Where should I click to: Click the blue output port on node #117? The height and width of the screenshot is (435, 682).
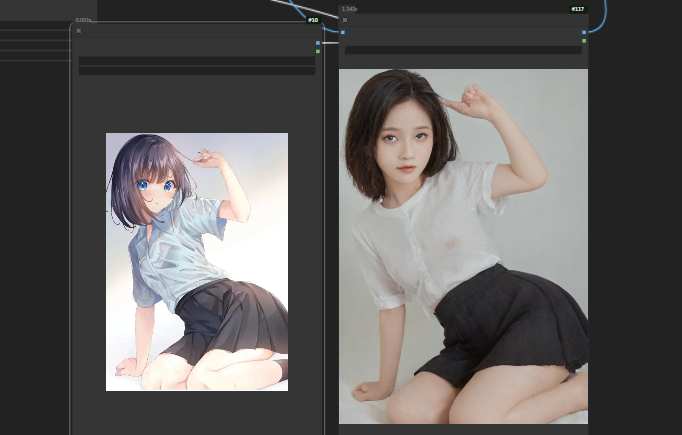click(584, 33)
